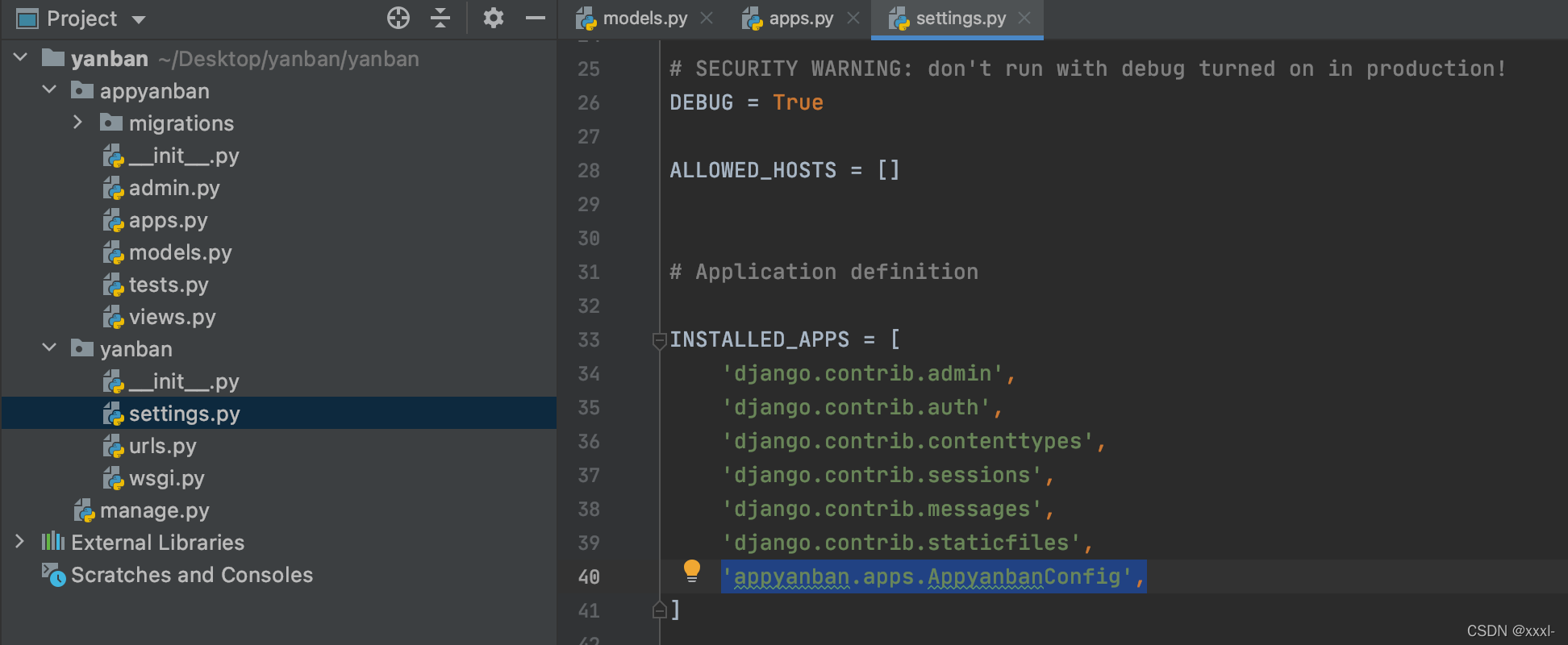The height and width of the screenshot is (645, 1568).
Task: Hide the Project panel with minus icon
Action: (536, 18)
